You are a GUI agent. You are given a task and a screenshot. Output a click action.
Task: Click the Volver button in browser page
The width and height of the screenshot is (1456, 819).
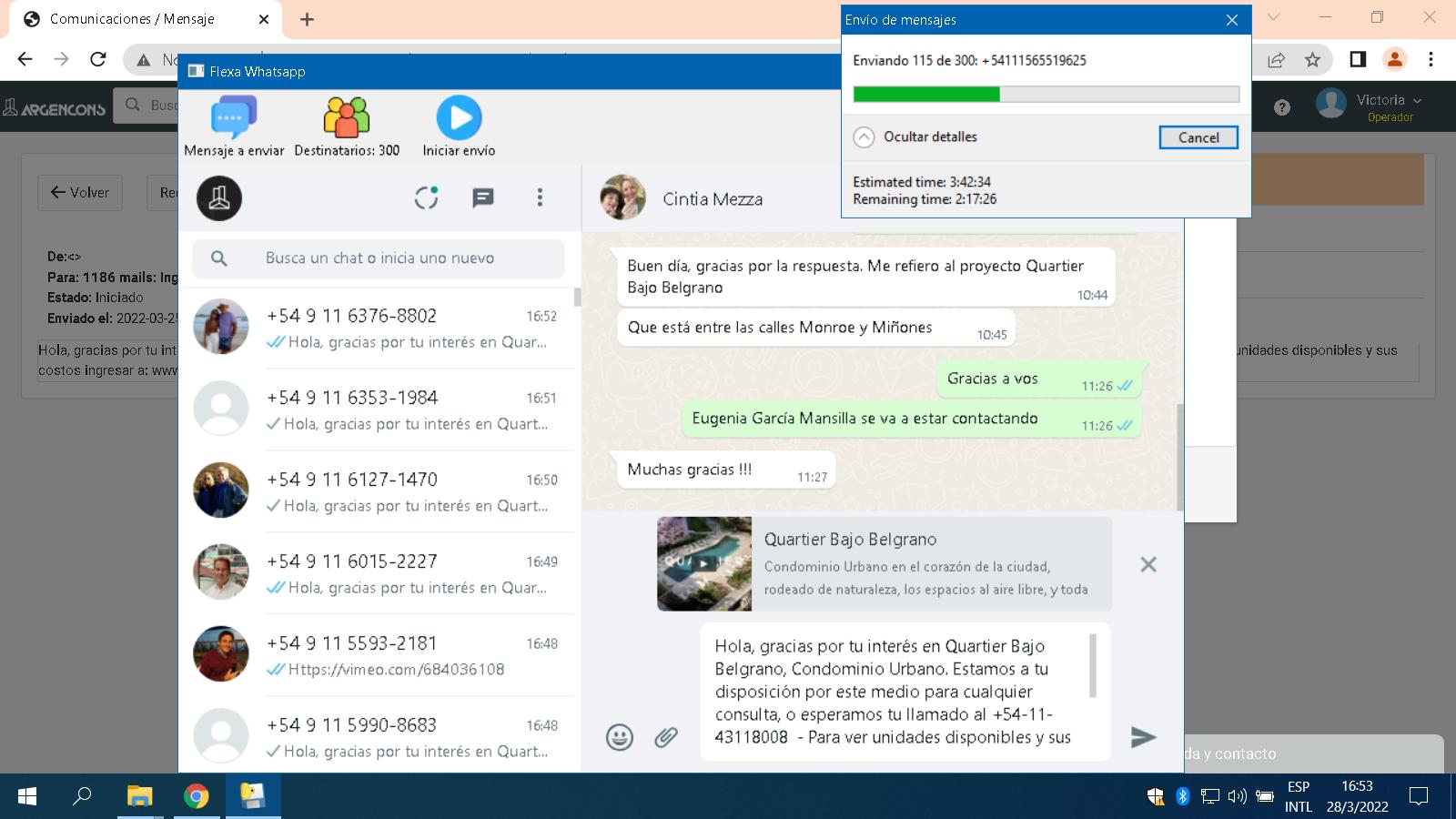coord(80,192)
